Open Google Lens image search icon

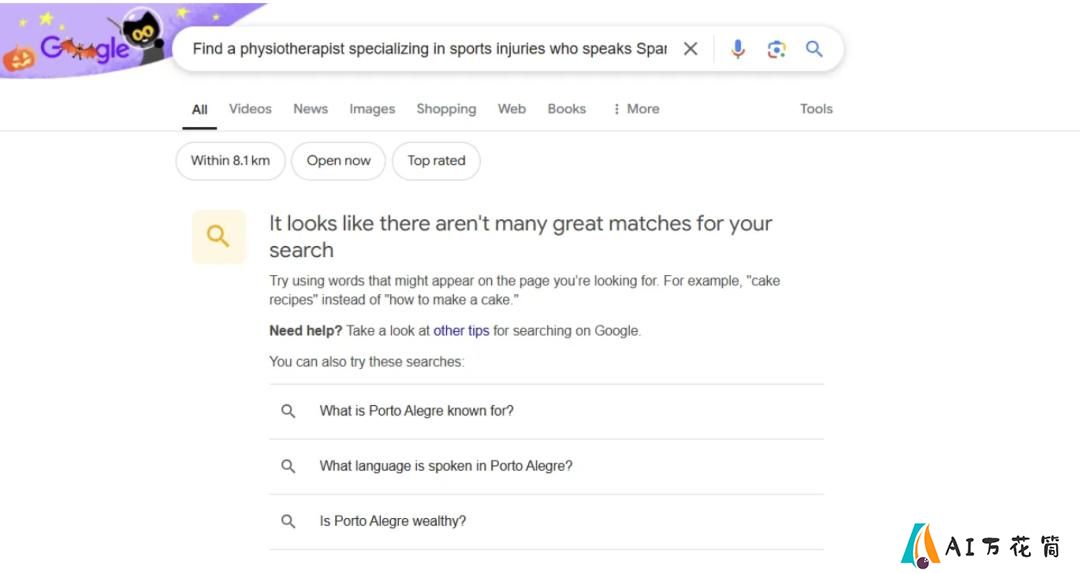pos(776,49)
